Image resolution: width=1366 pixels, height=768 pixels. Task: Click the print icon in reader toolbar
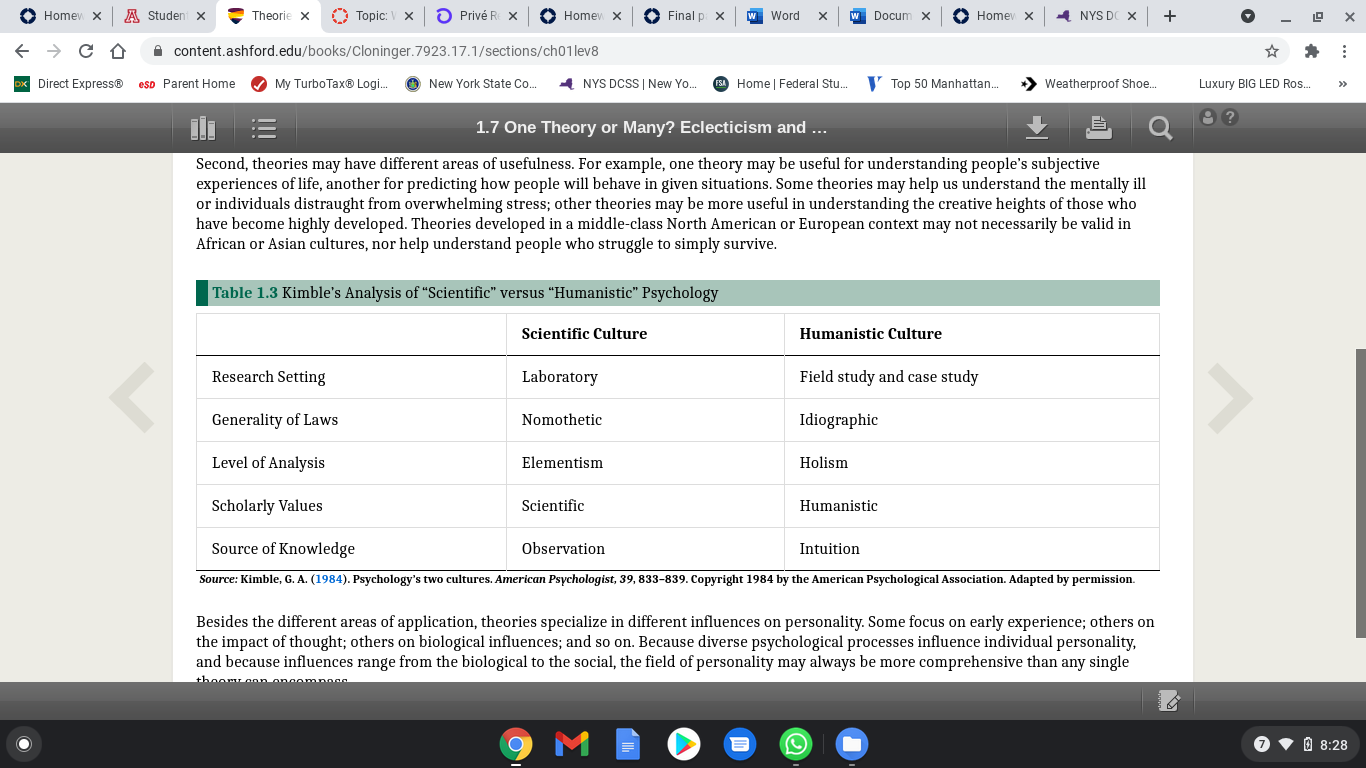click(1098, 127)
